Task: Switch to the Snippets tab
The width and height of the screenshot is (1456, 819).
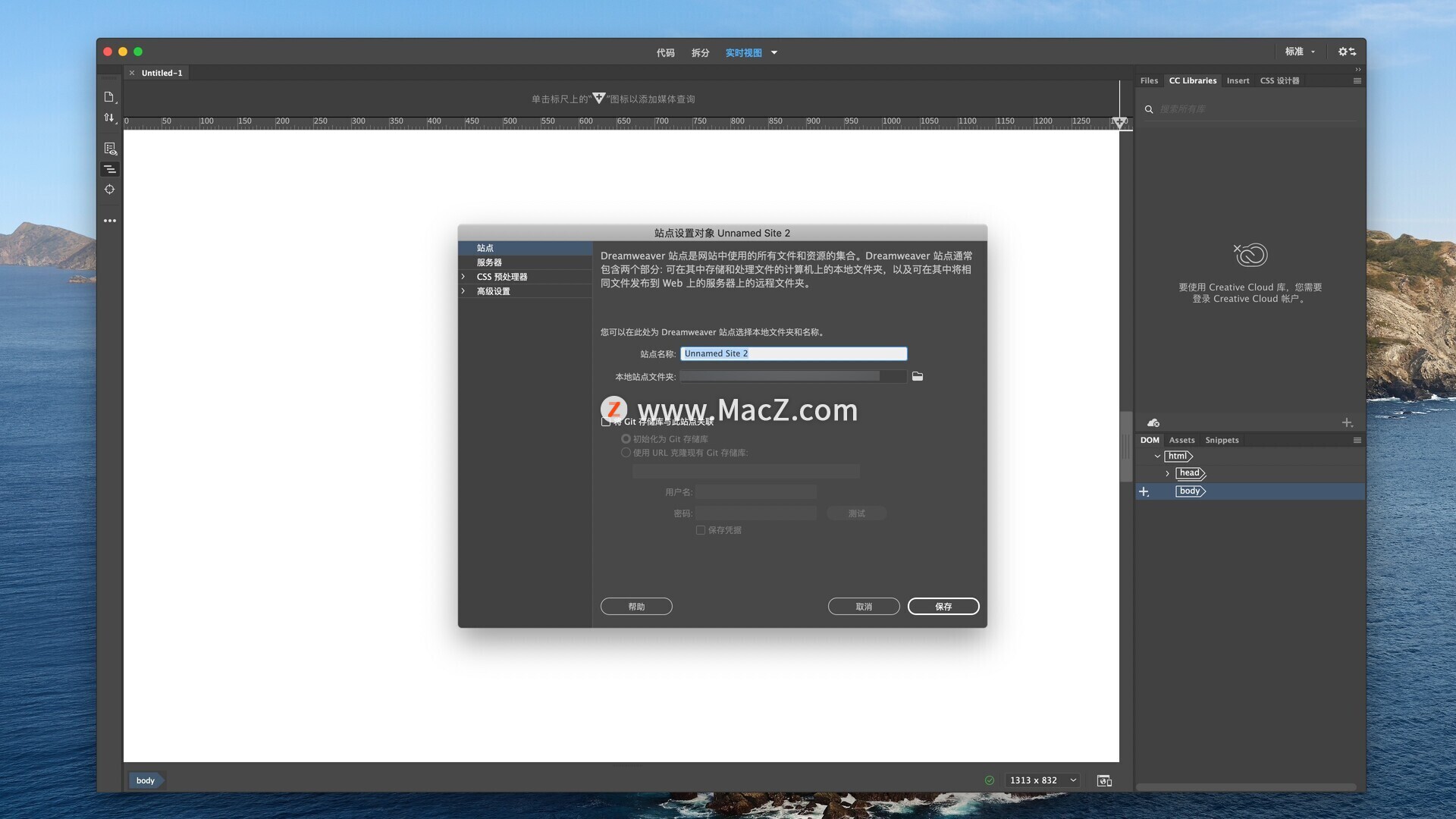Action: coord(1222,440)
